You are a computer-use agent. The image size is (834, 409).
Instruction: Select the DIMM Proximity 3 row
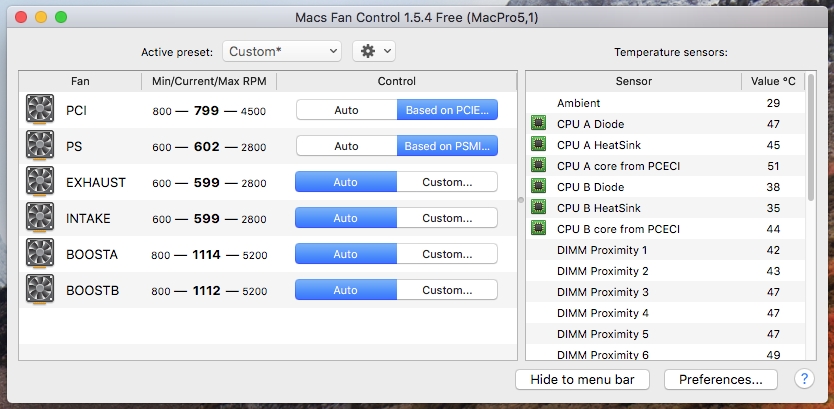coord(665,292)
